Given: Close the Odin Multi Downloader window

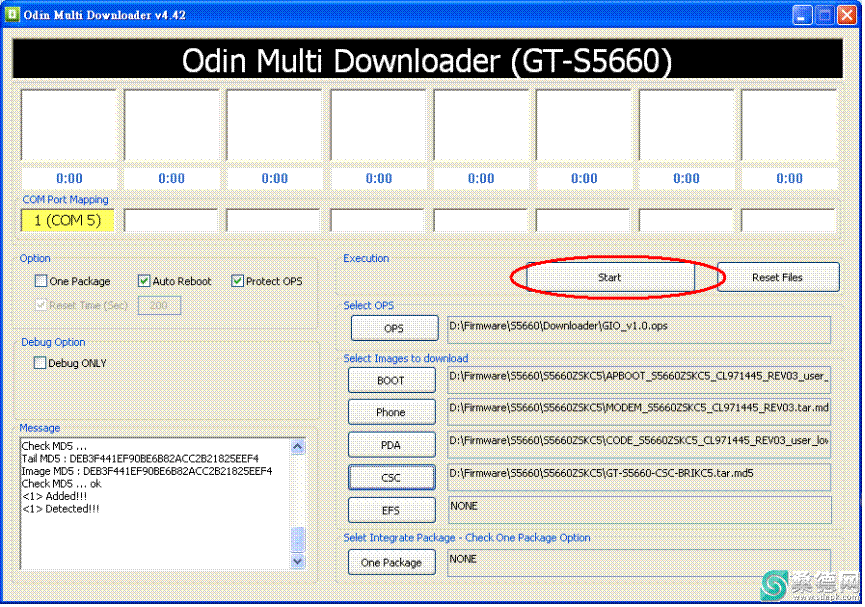Looking at the screenshot, I should 847,15.
